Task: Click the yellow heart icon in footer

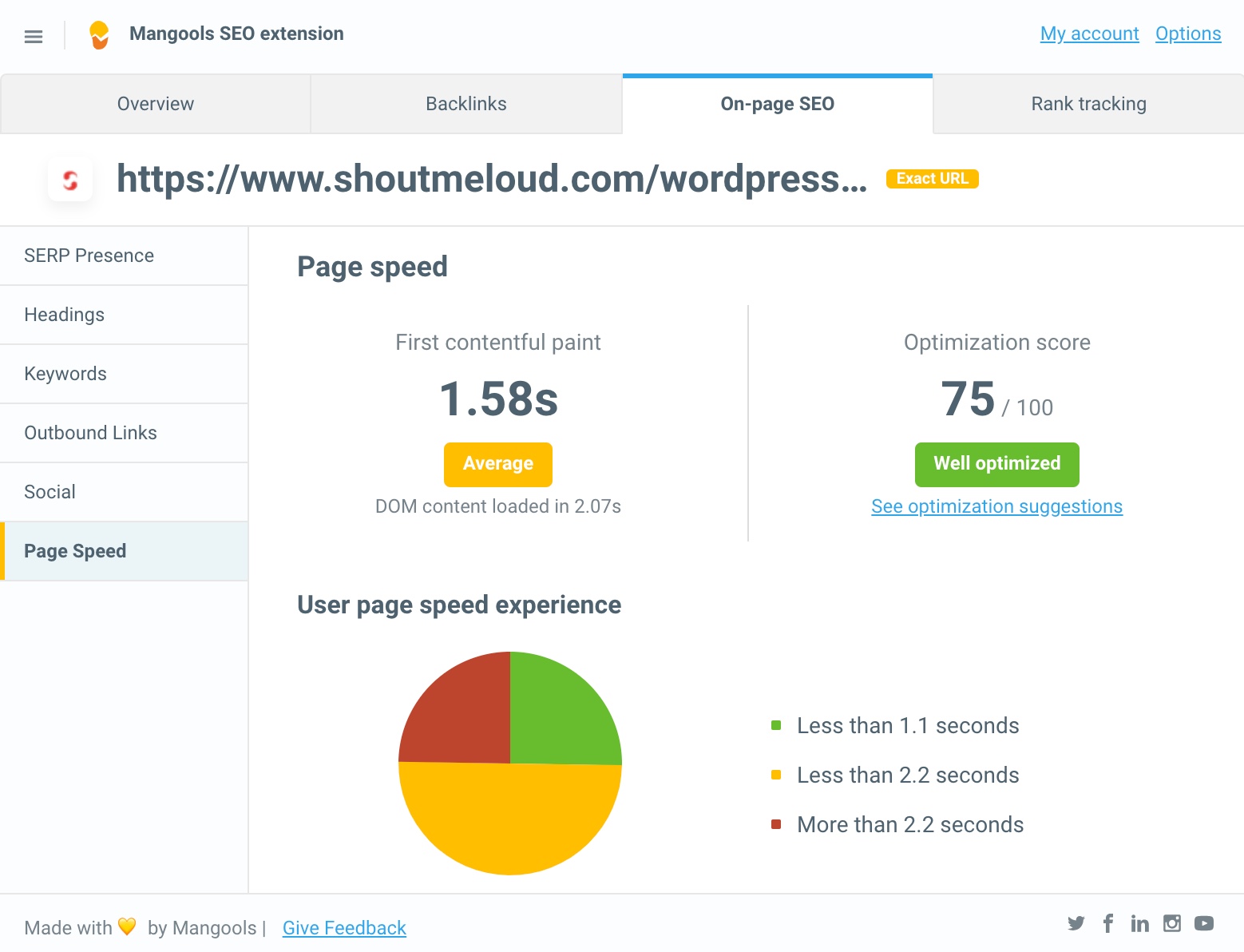Action: (x=127, y=926)
